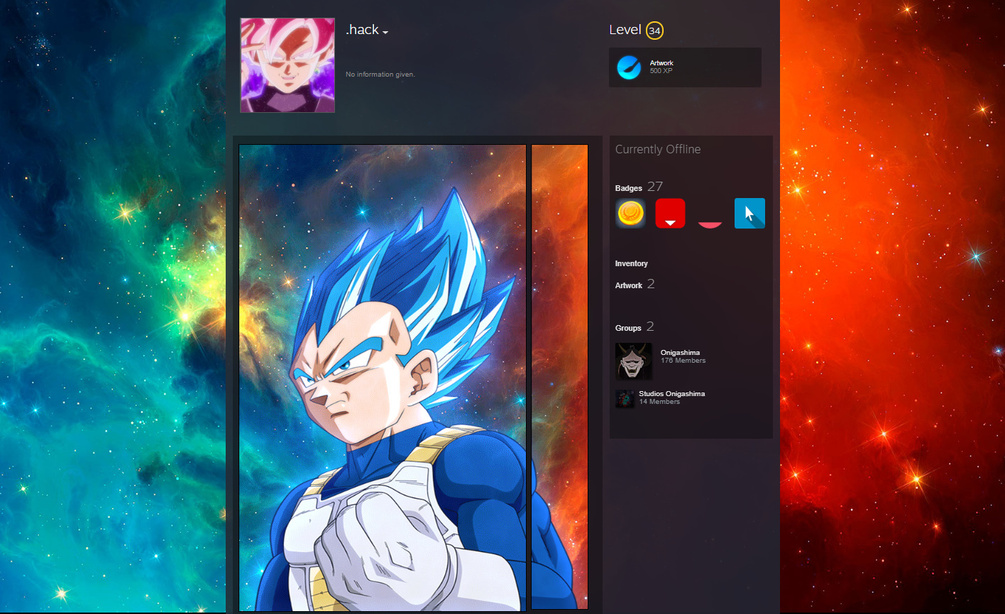Open the gold coin badge

631,213
